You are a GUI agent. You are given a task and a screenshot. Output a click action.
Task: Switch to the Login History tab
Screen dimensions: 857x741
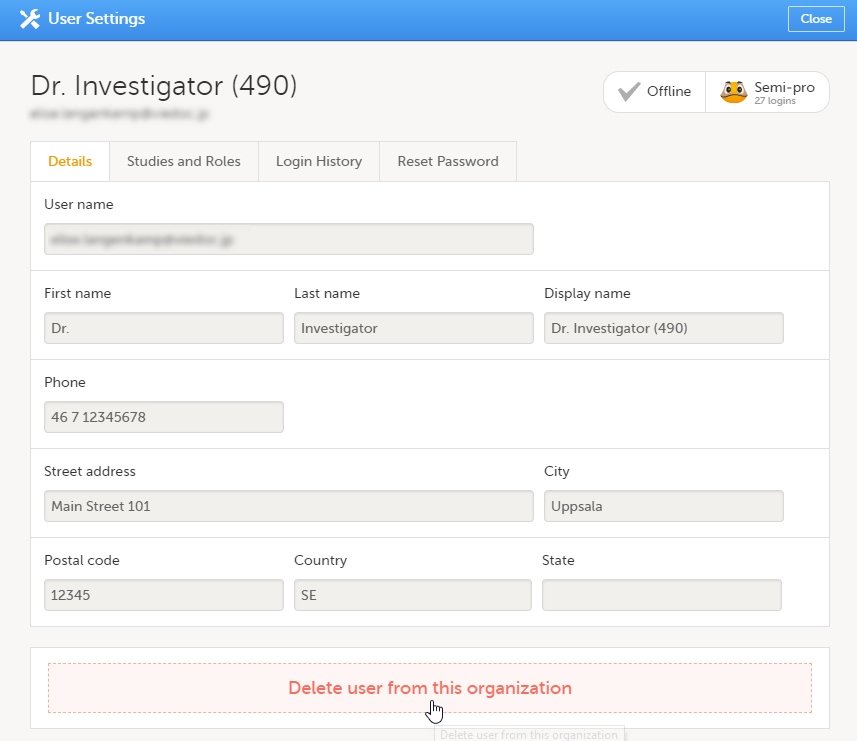tap(318, 161)
